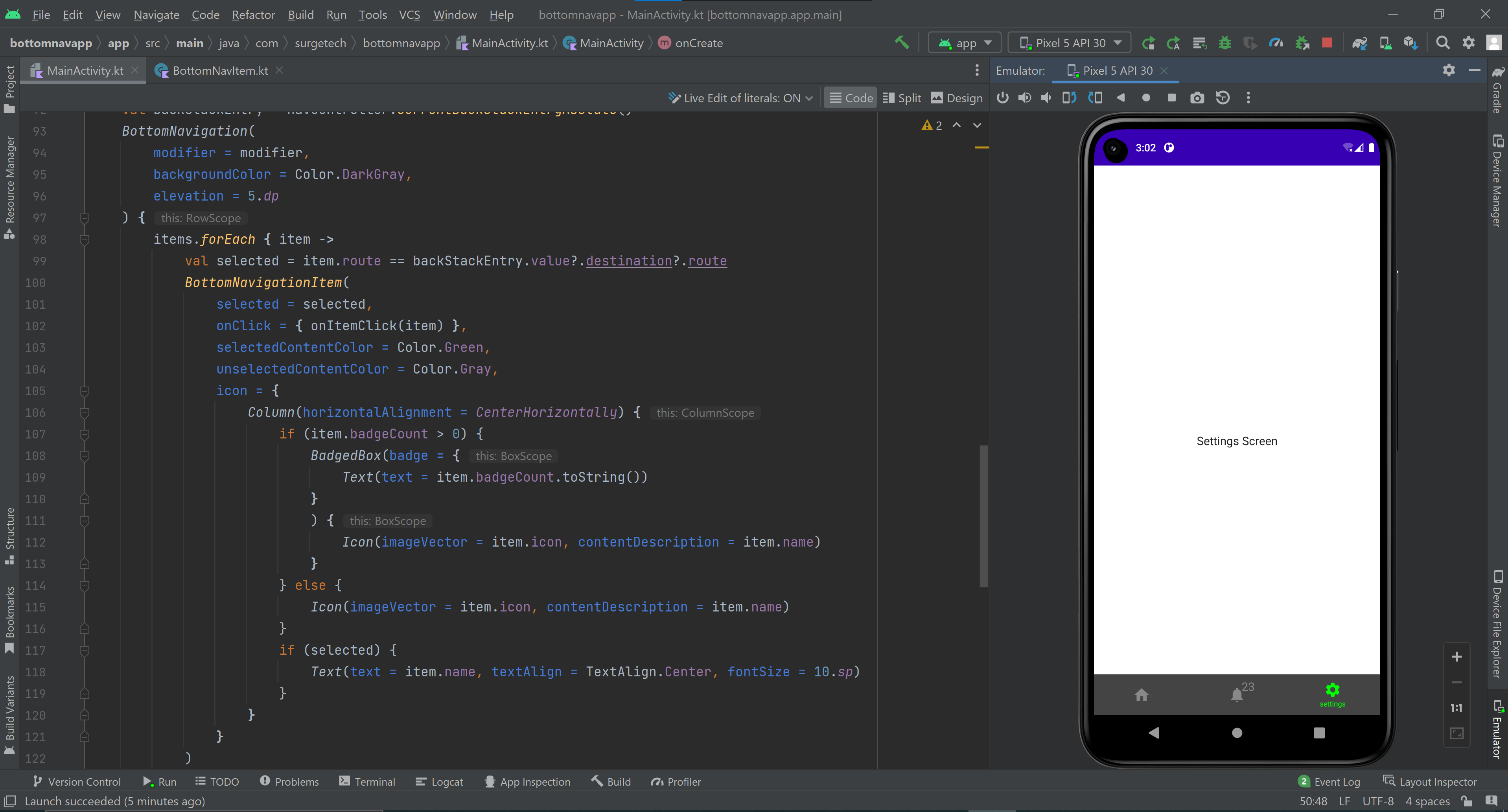Open the Pixel 5 API 30 device dropdown
Screen dimensions: 1508x812
click(x=1069, y=42)
